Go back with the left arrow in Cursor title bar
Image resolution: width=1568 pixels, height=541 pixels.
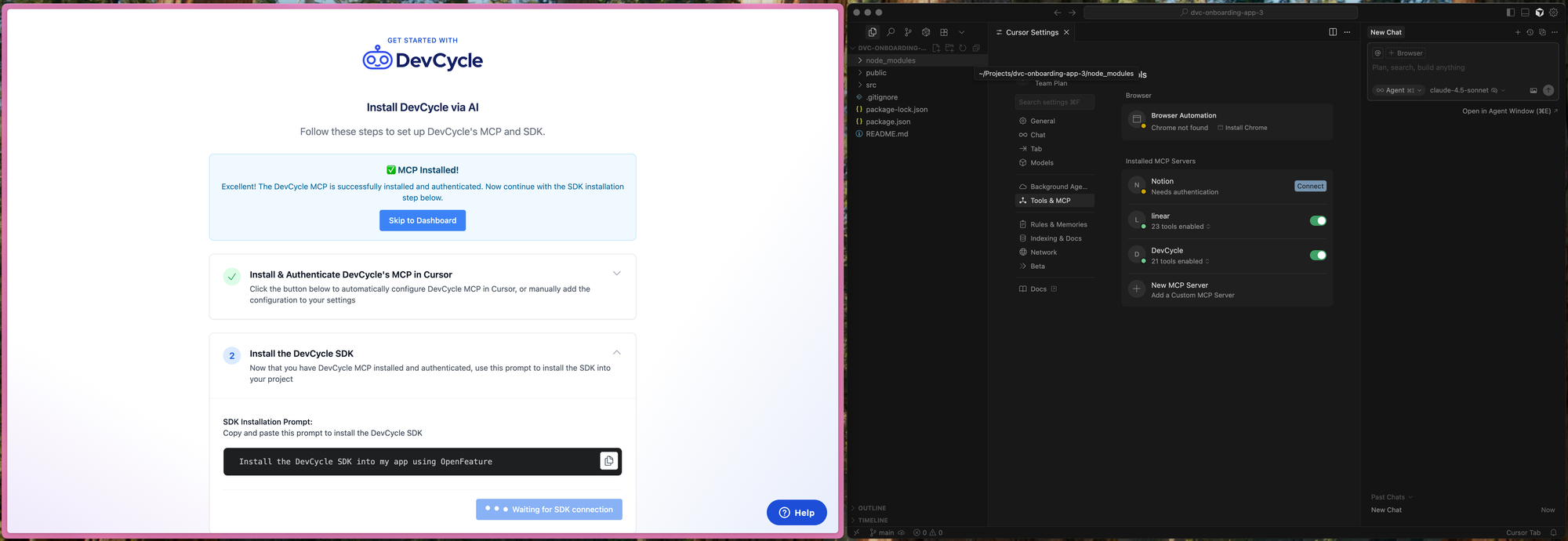[1058, 13]
